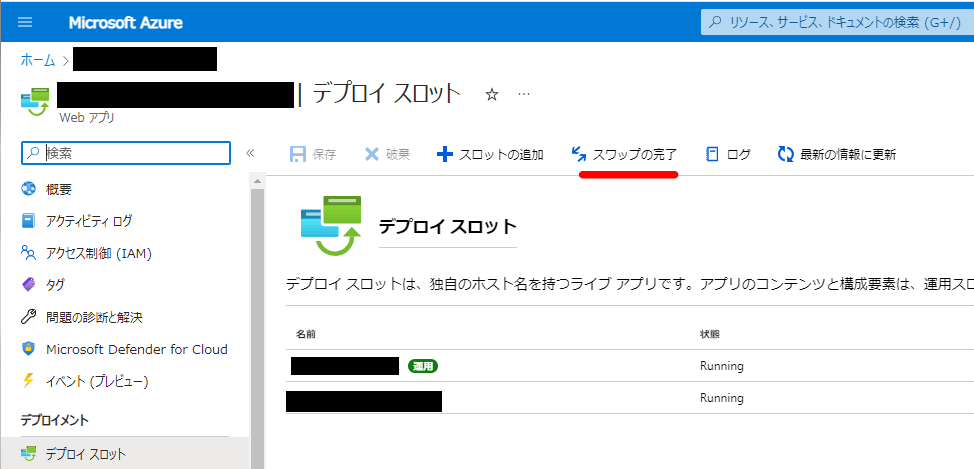Go to ホーム breadcrumb link
This screenshot has width=974, height=469.
tap(38, 60)
